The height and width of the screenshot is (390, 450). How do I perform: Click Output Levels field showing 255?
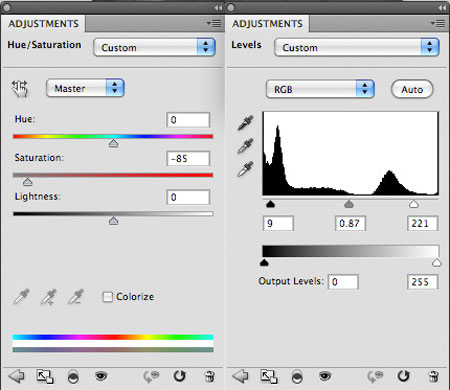tap(422, 282)
